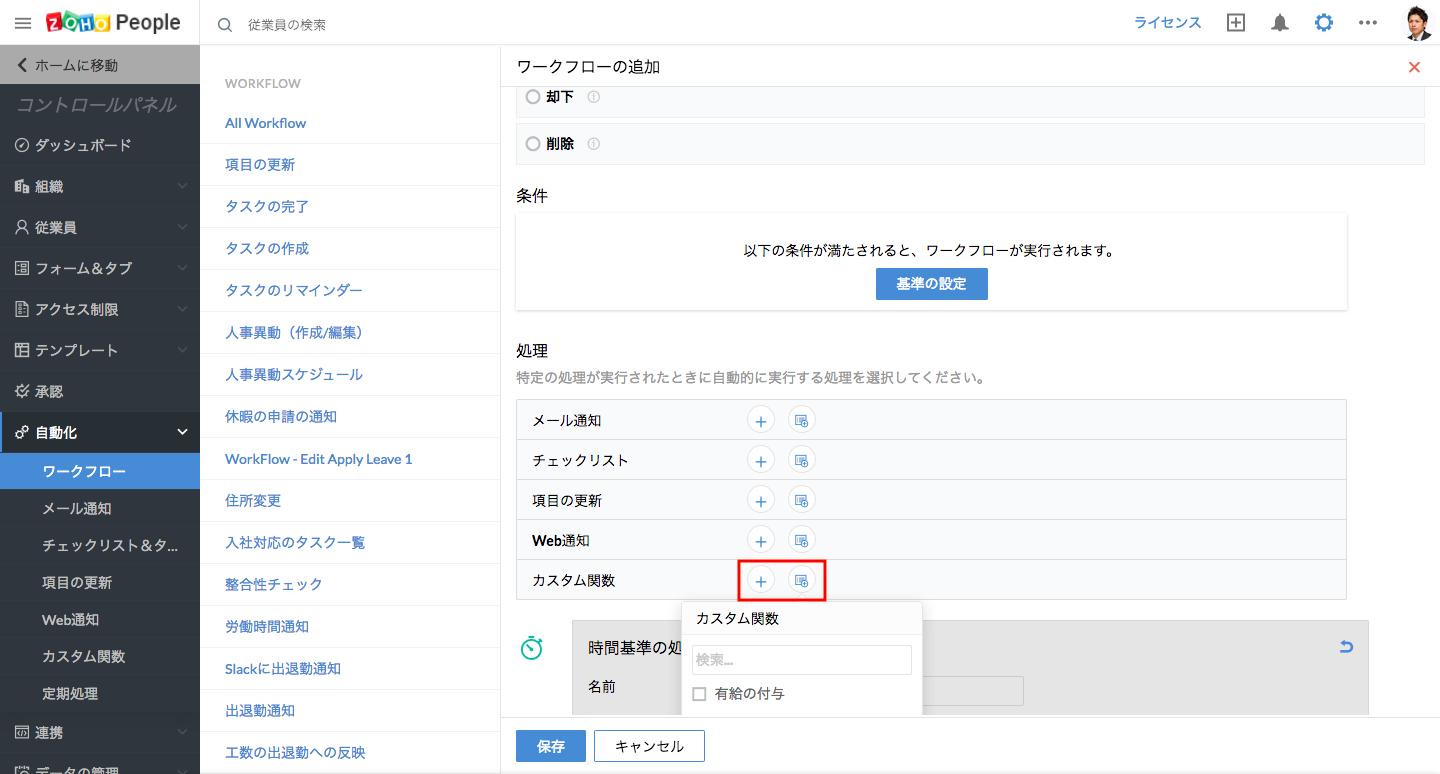Open the カスタム関数 sidebar item
This screenshot has height=774, width=1440.
coord(84,656)
